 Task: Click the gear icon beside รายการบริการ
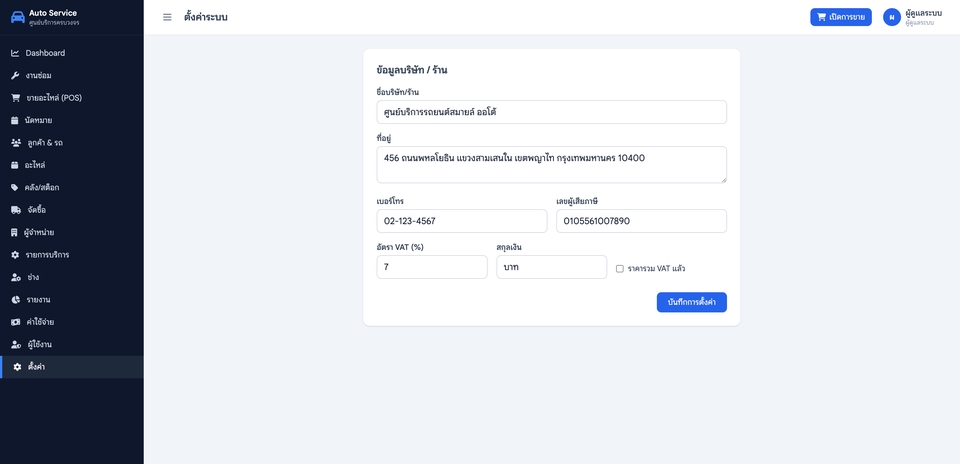tap(15, 255)
